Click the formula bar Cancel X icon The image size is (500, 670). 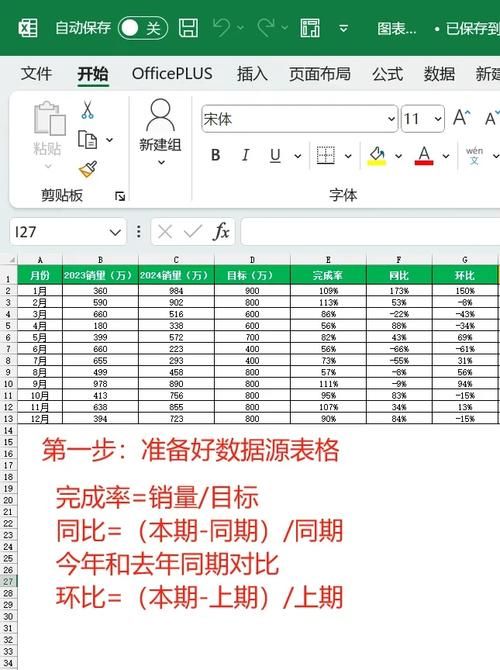(x=165, y=232)
